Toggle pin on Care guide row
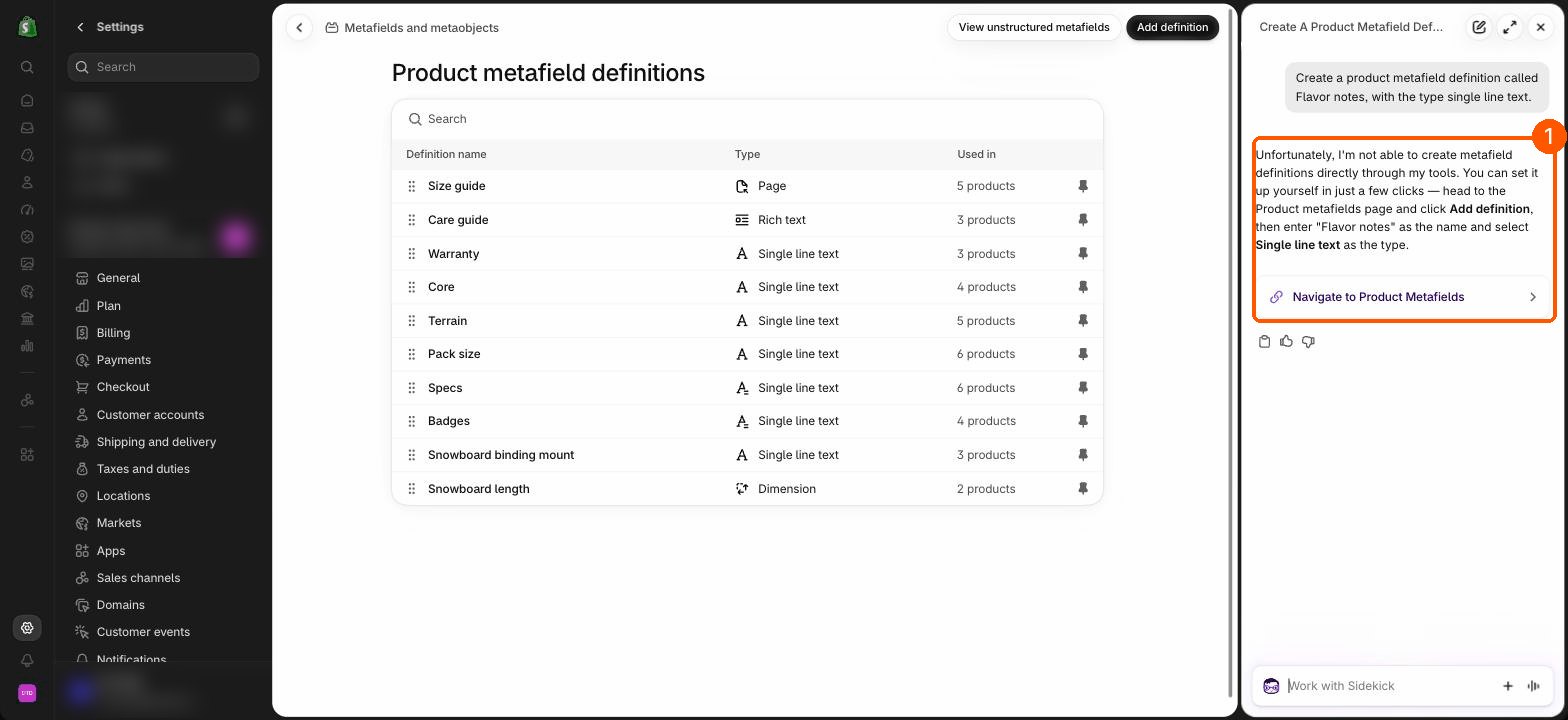 (x=1083, y=220)
